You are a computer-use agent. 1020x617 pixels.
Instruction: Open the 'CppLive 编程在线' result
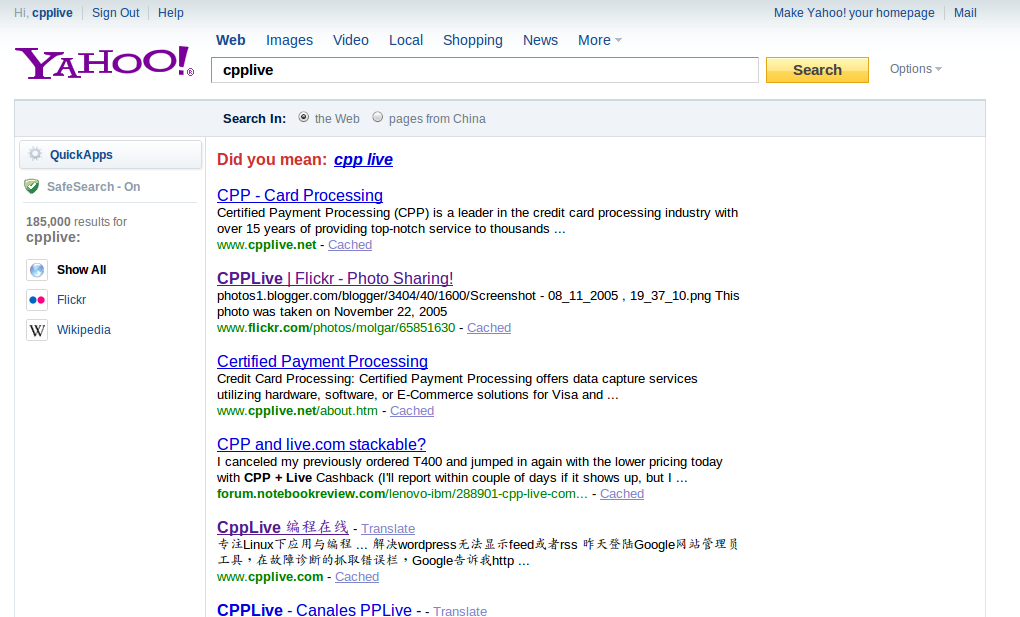pos(283,527)
